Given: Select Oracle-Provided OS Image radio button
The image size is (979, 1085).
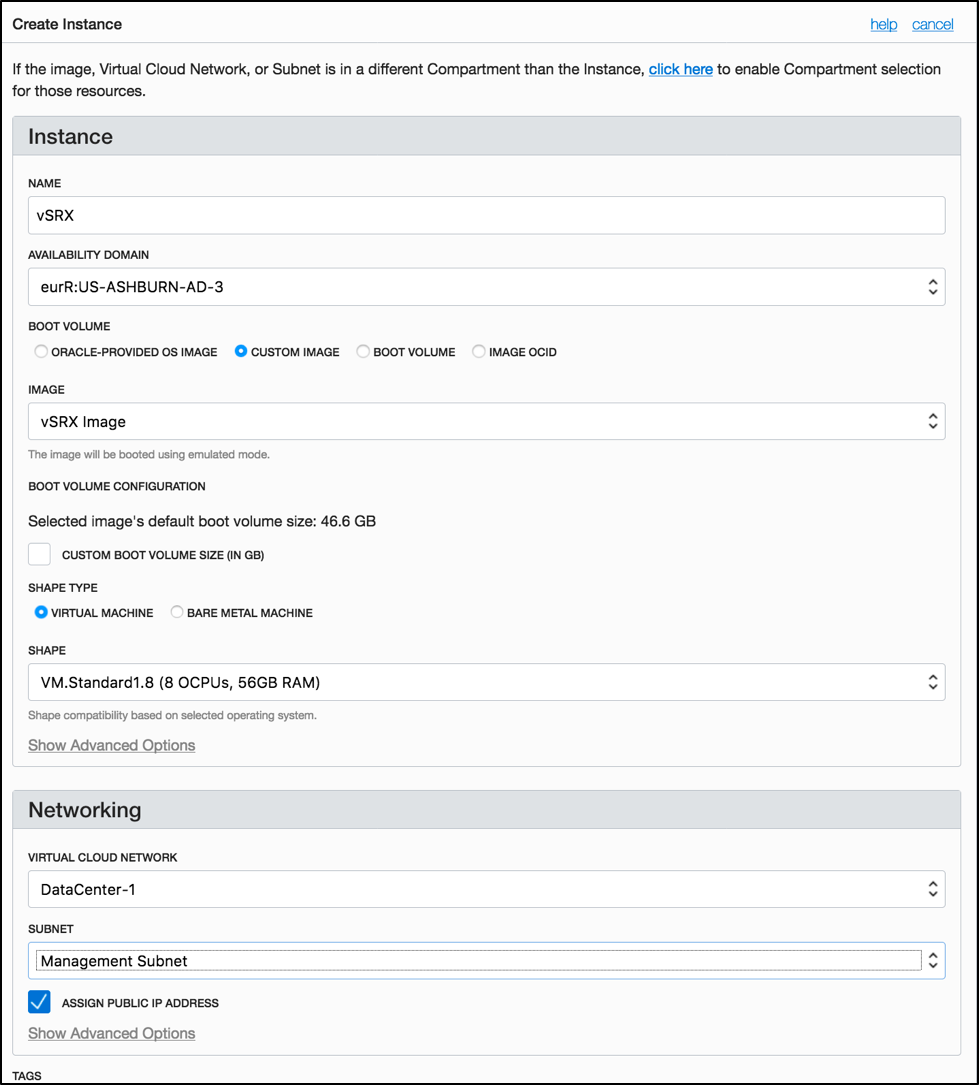Looking at the screenshot, I should pos(41,352).
